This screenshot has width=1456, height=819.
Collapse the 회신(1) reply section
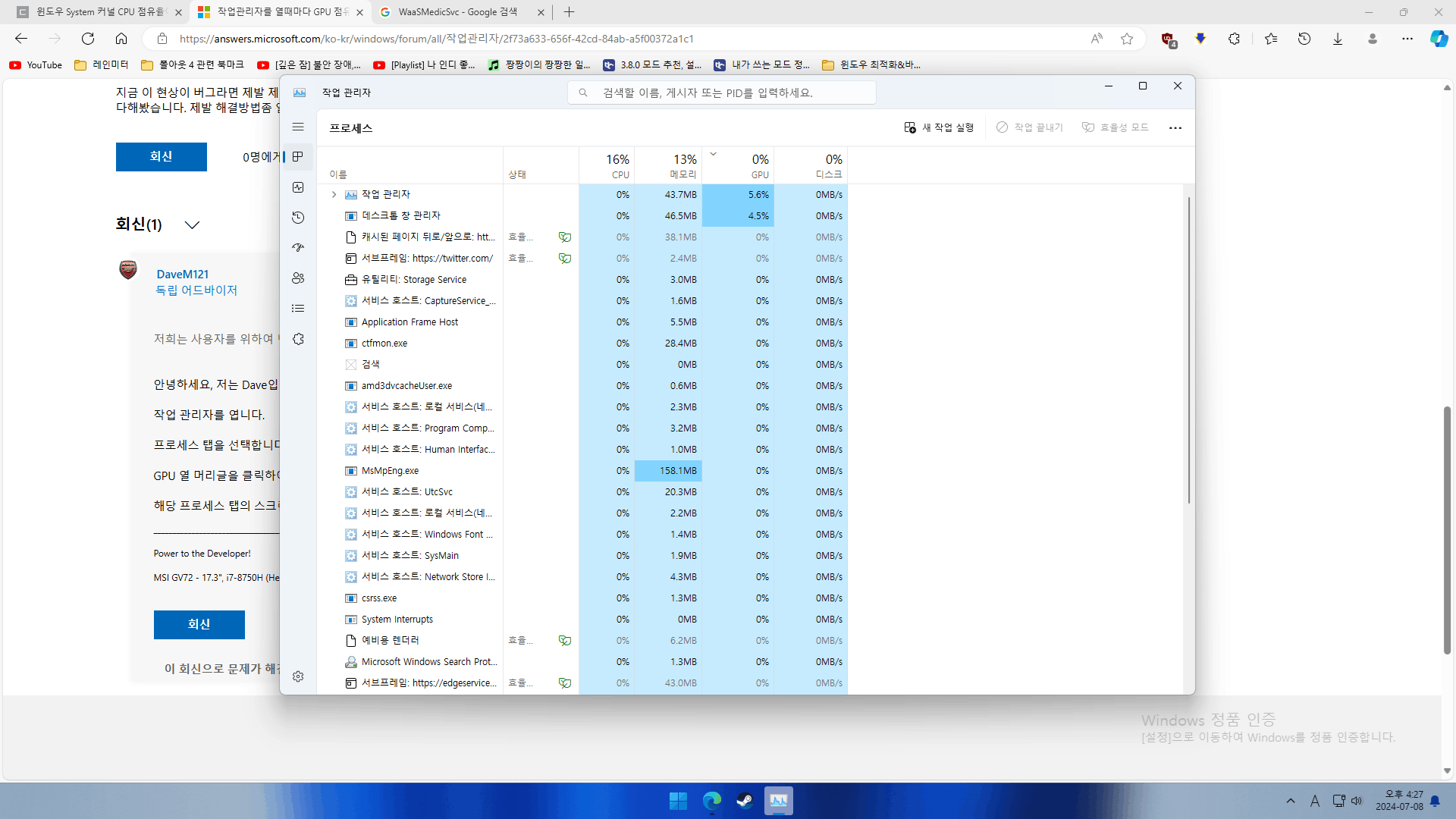point(192,224)
